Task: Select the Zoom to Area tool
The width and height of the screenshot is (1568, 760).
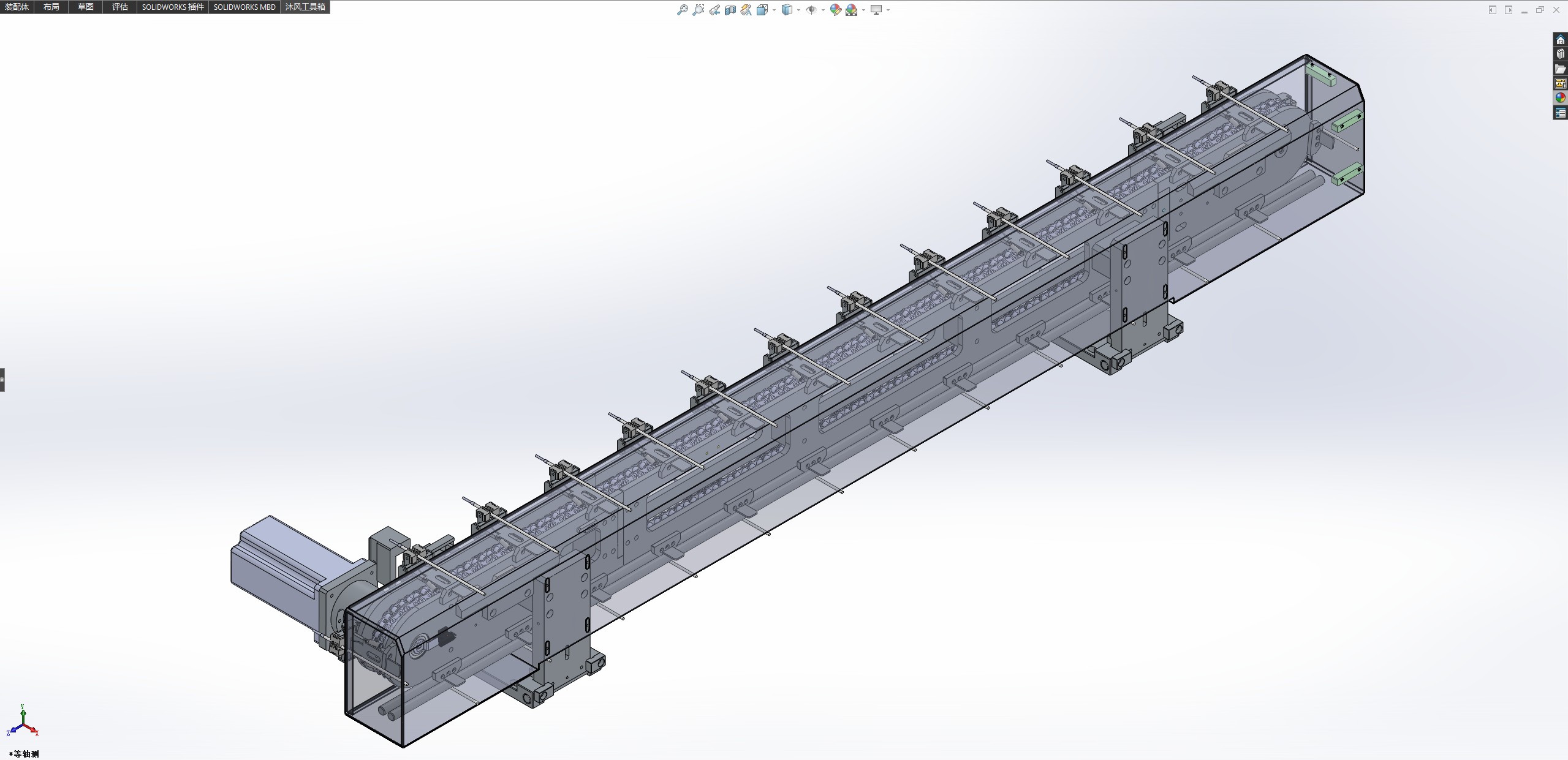Action: [698, 10]
